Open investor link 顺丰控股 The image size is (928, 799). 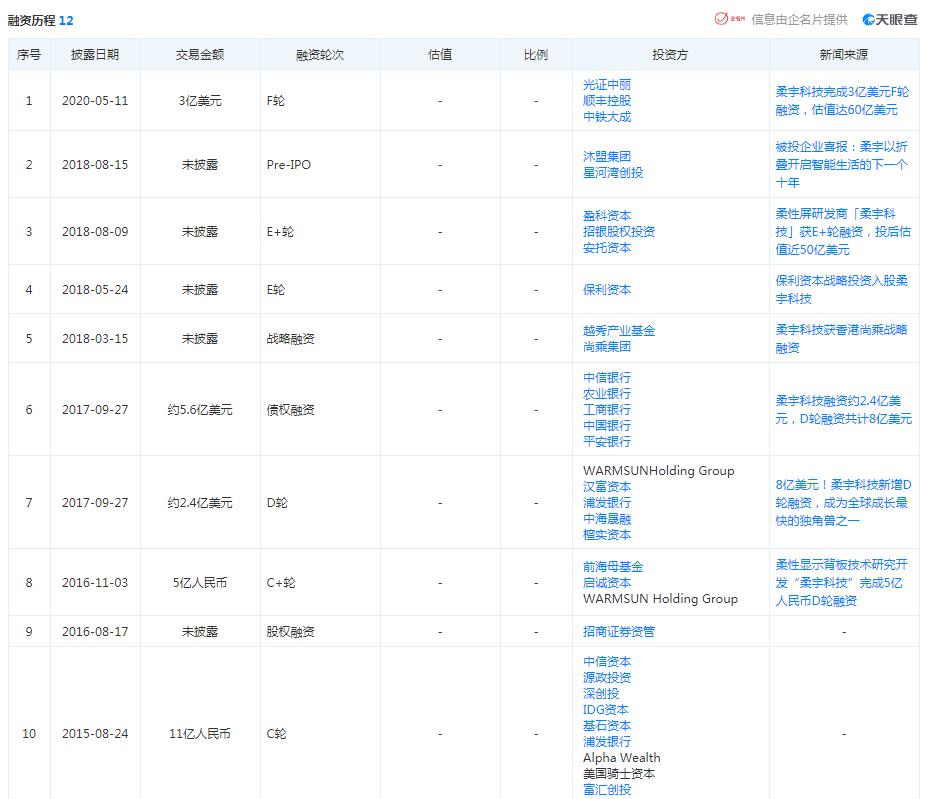coord(608,100)
